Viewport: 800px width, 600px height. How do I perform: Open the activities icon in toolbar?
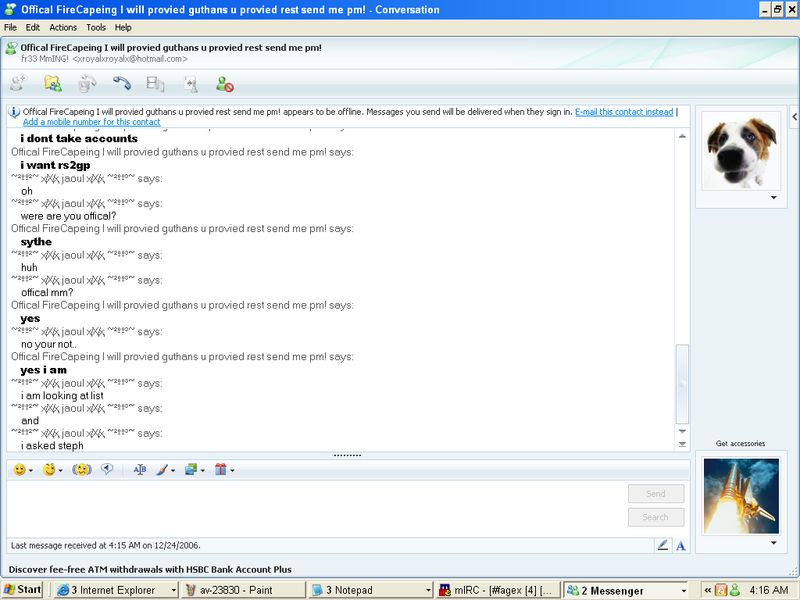pos(155,84)
